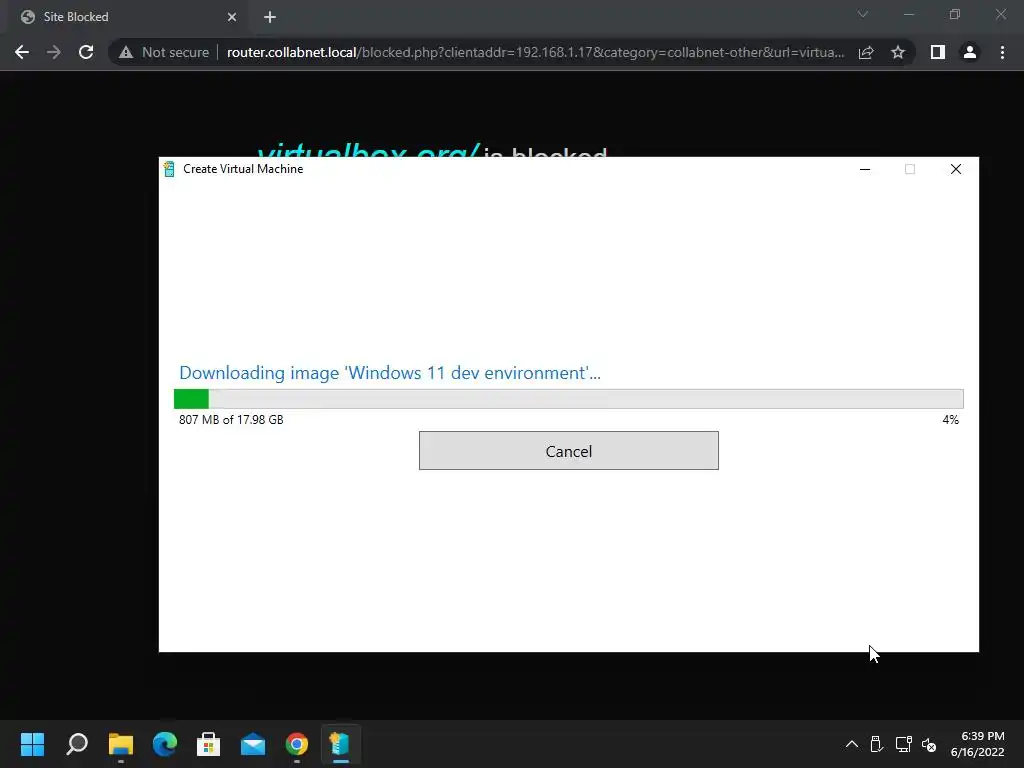Reload the blocked page

pos(86,52)
